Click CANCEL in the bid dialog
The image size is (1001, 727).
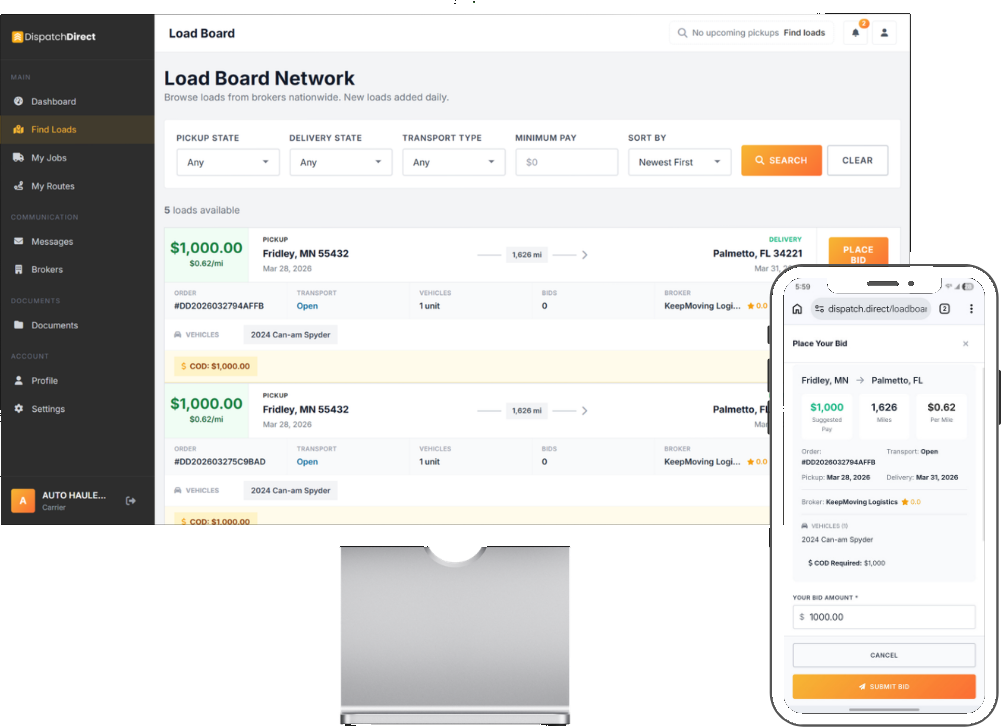click(884, 656)
